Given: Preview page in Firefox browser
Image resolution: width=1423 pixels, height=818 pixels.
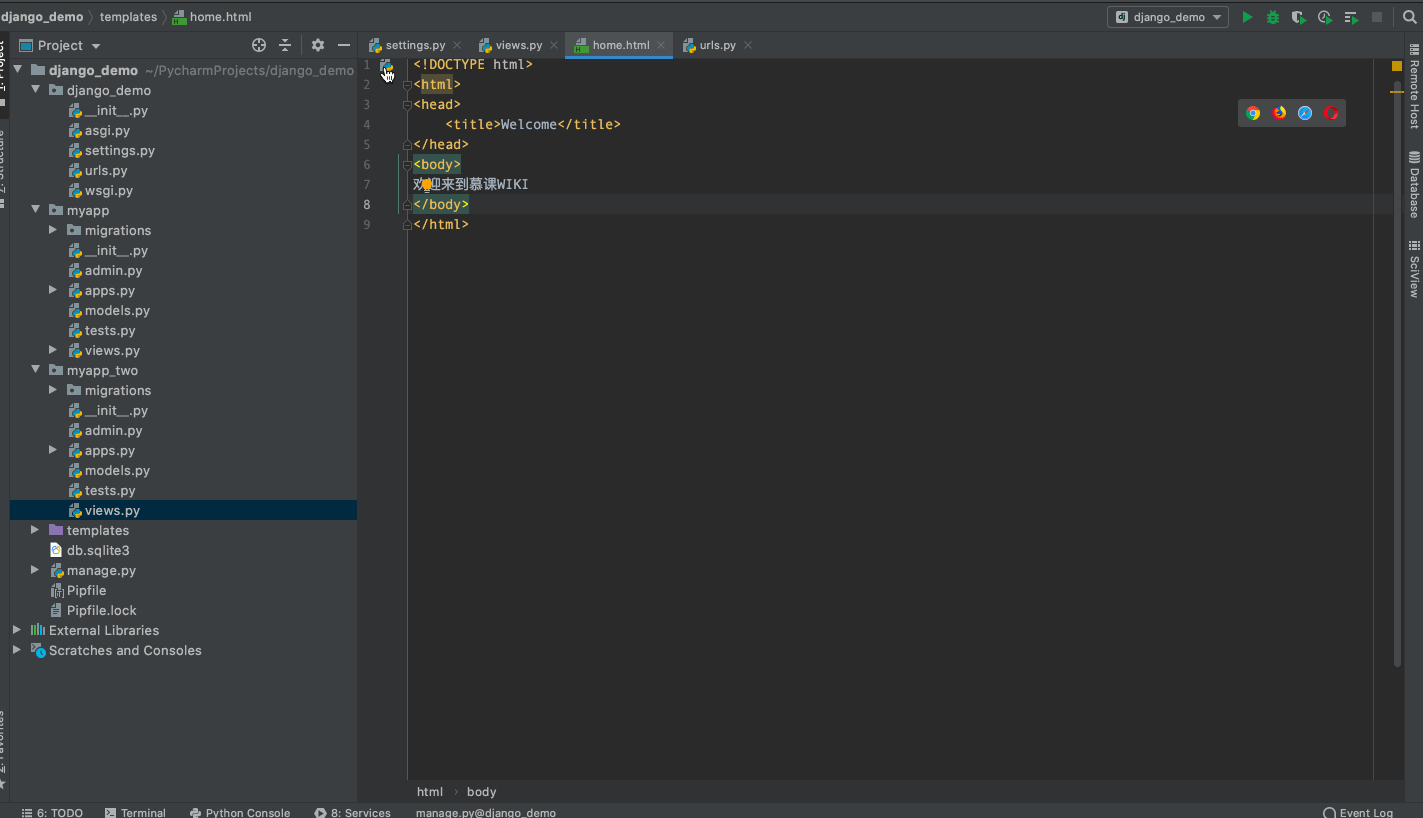Looking at the screenshot, I should tap(1279, 113).
